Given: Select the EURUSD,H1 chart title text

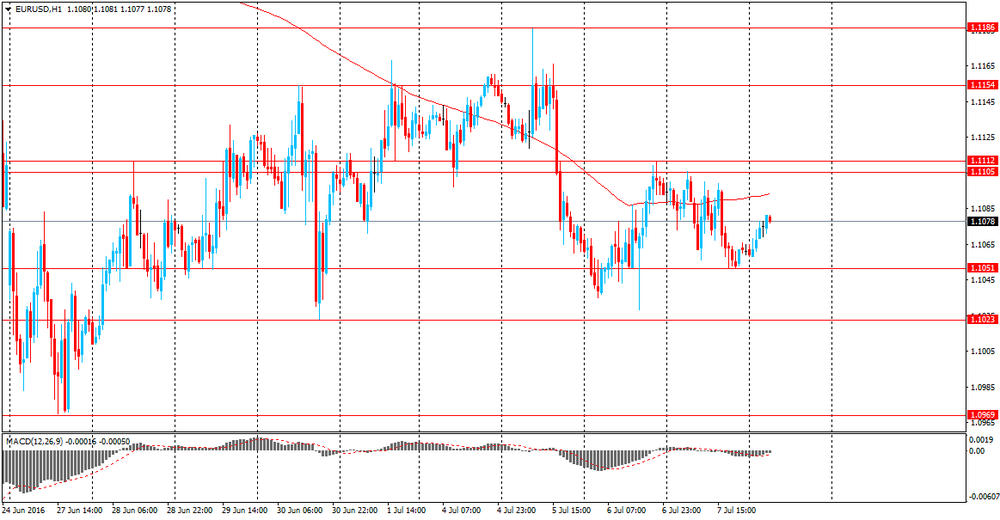Looking at the screenshot, I should [x=38, y=10].
